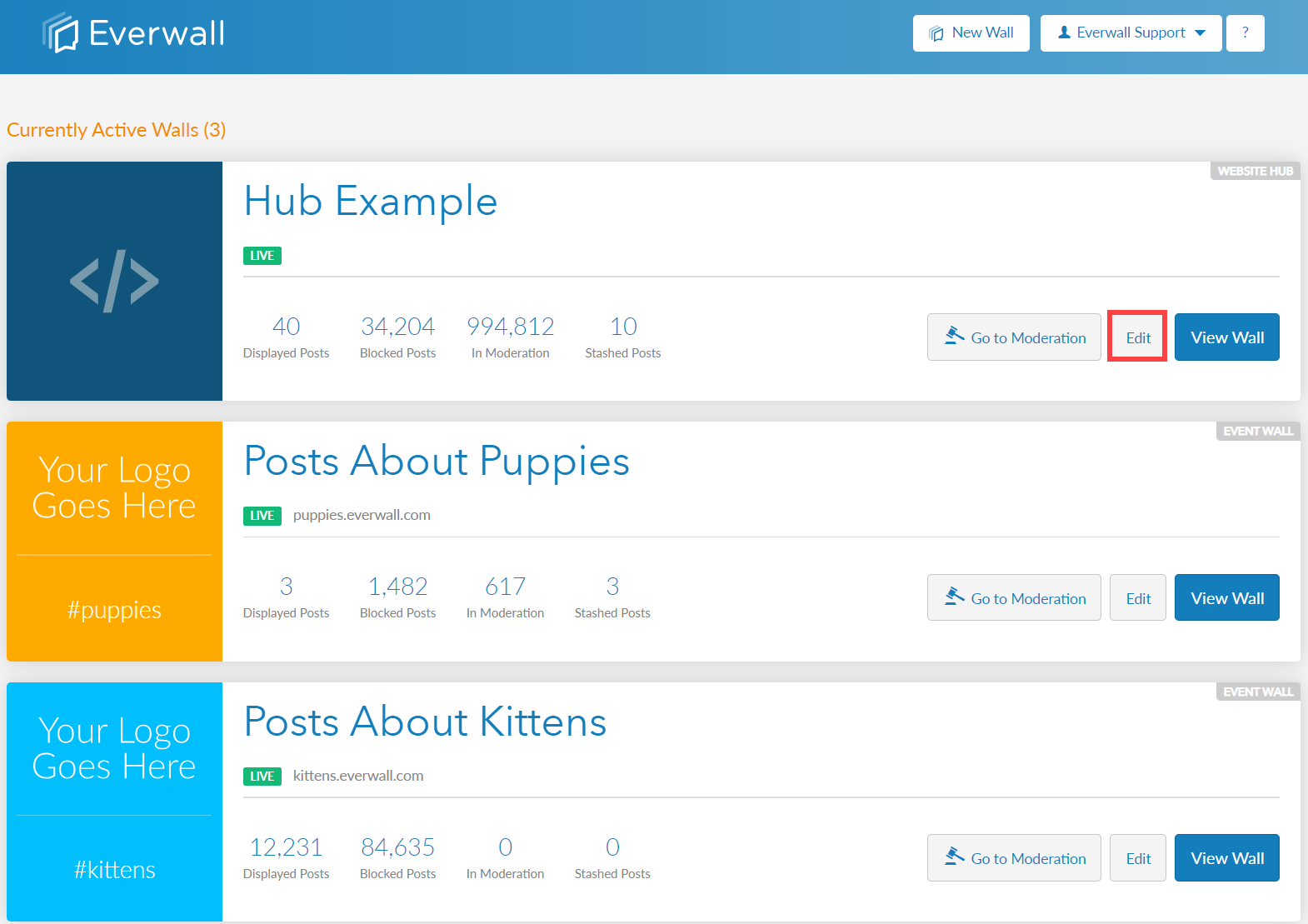Edit the Hub Example wall
Image resolution: width=1308 pixels, height=924 pixels.
coord(1138,337)
